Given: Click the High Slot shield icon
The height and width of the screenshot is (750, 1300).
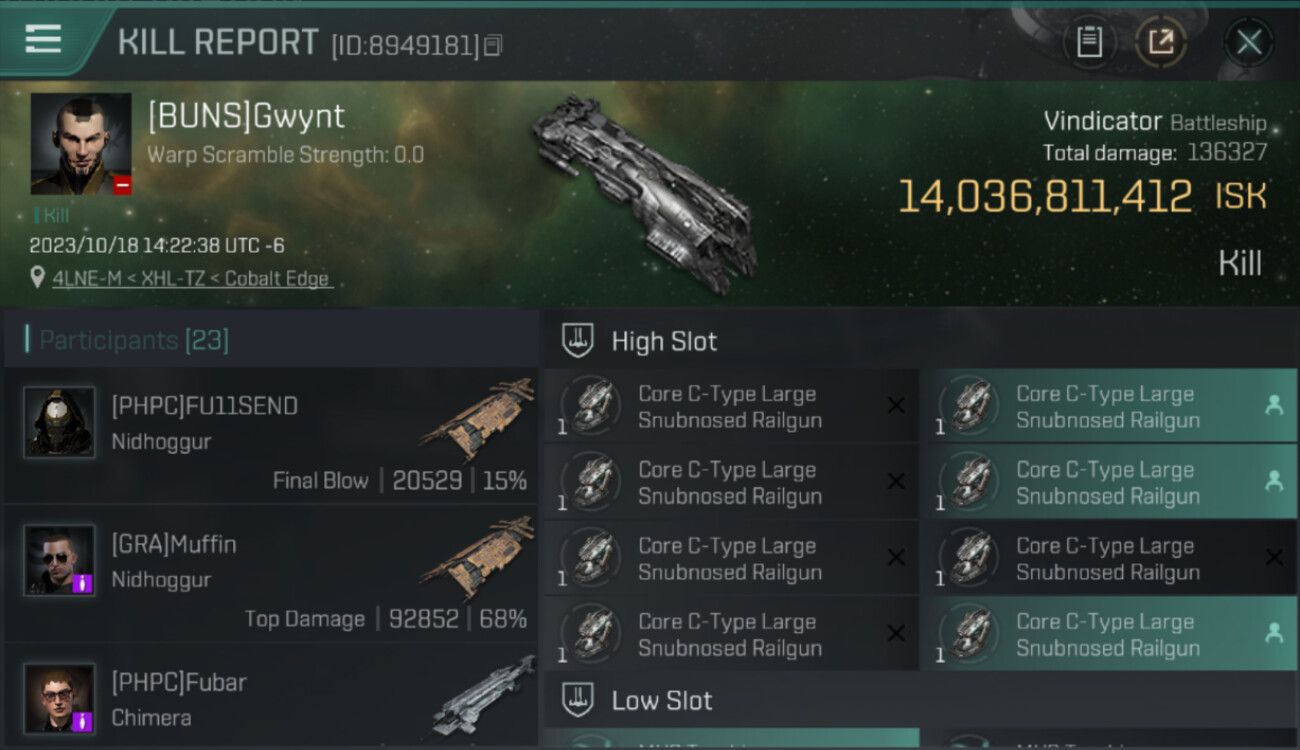Looking at the screenshot, I should (578, 341).
